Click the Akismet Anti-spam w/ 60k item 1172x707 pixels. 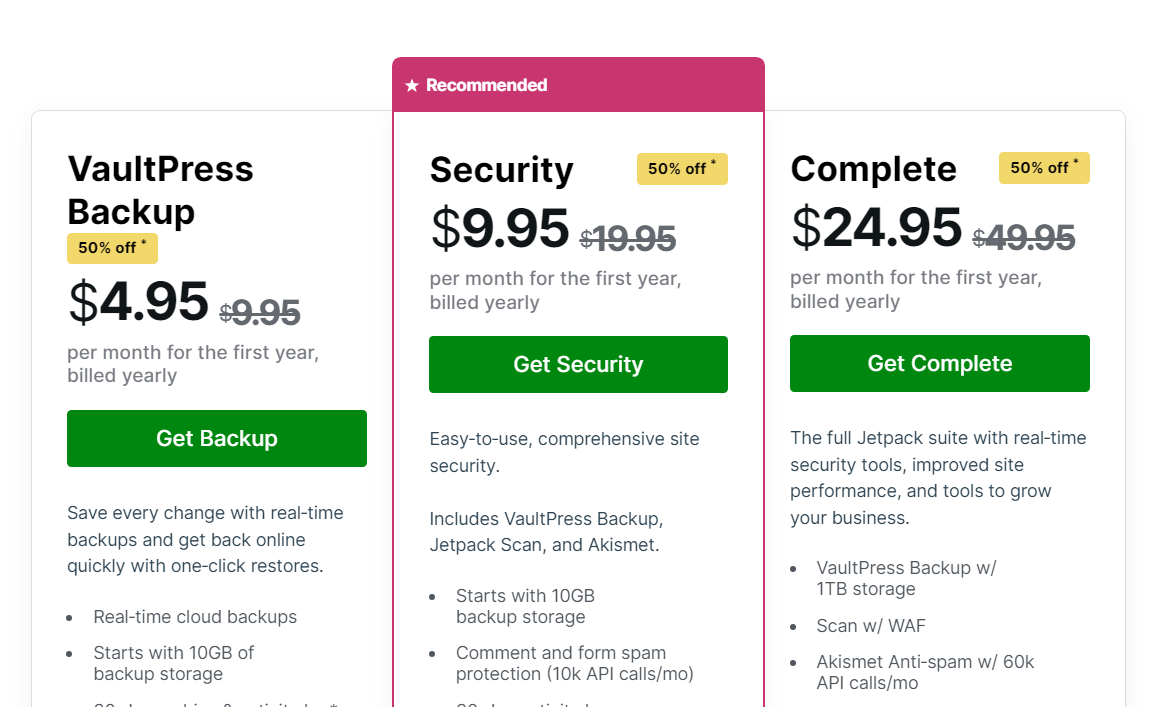coord(925,672)
